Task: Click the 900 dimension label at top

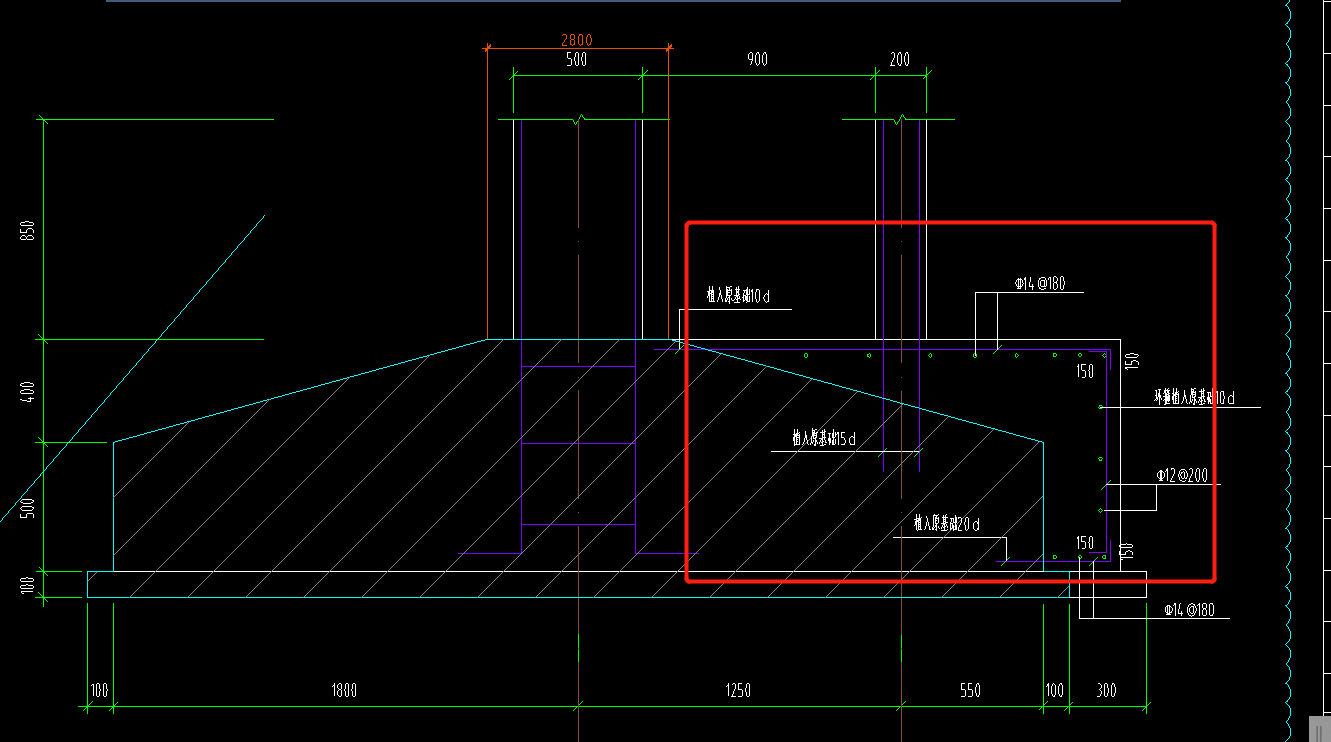Action: pos(757,60)
